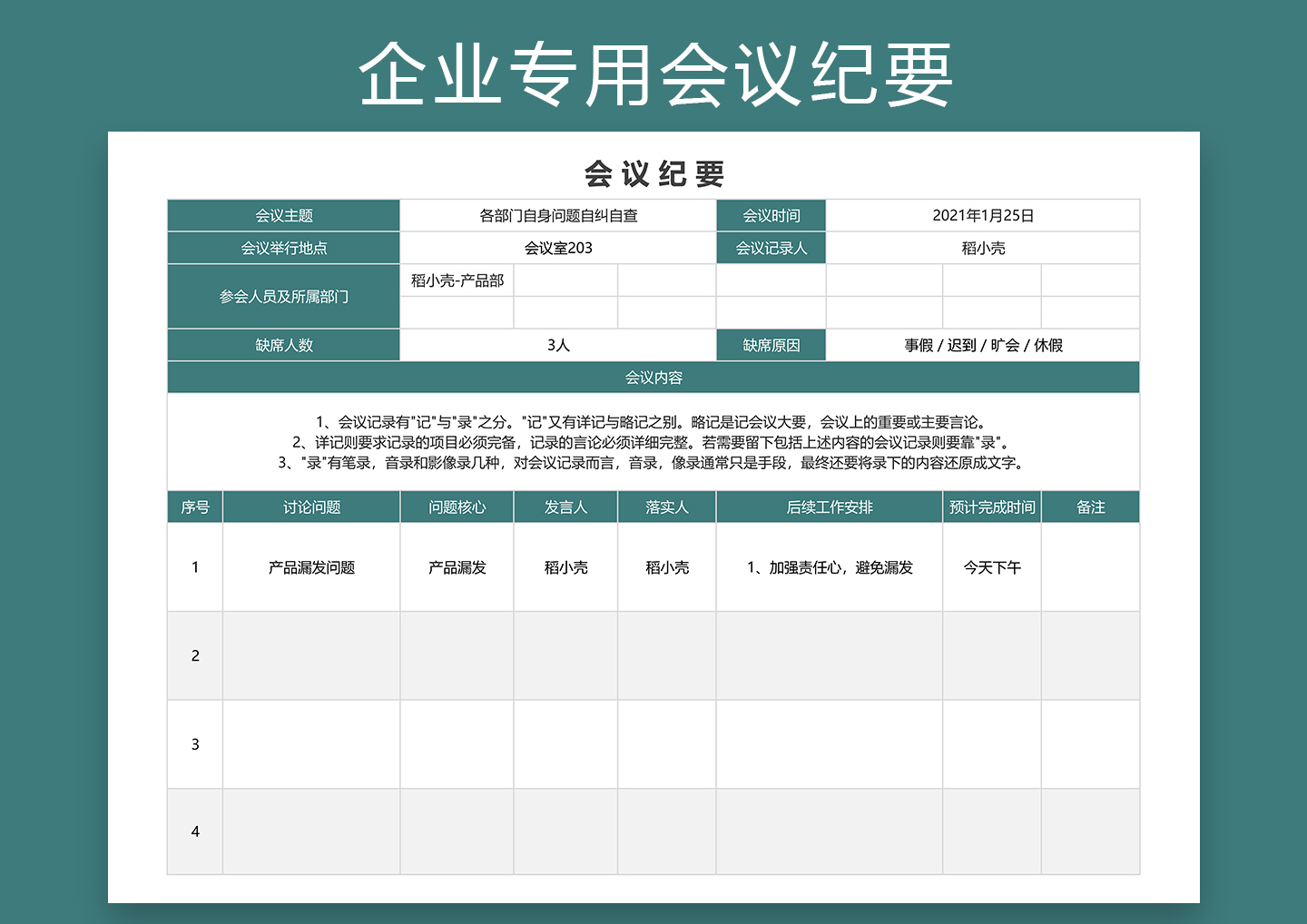Select the 讨论问题 column header
Viewport: 1307px width, 924px height.
click(311, 506)
